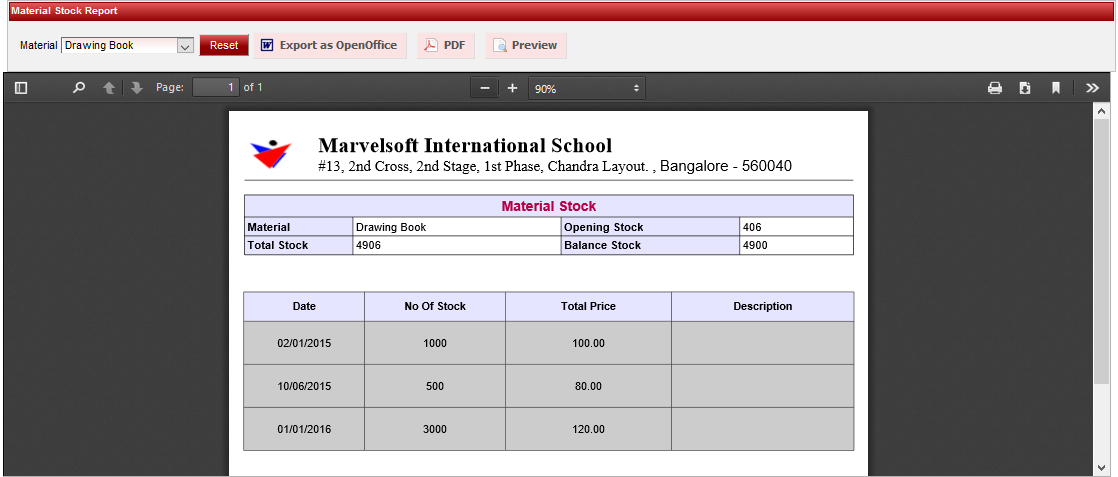Image resolution: width=1118 pixels, height=477 pixels.
Task: Export report as OpenOffice
Action: point(329,46)
